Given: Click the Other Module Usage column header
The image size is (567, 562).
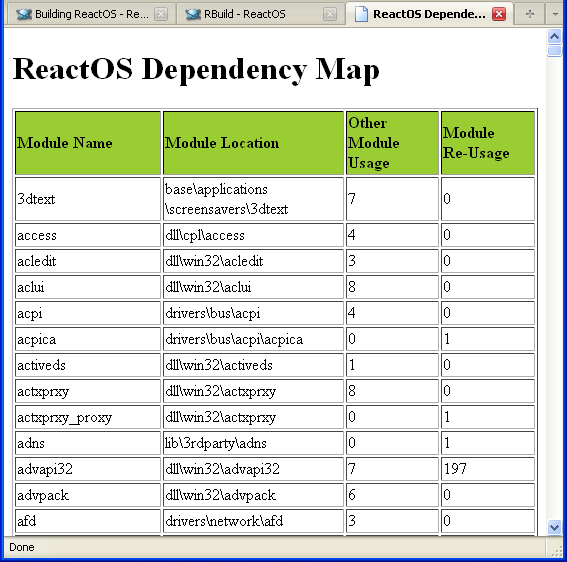Looking at the screenshot, I should [392, 143].
